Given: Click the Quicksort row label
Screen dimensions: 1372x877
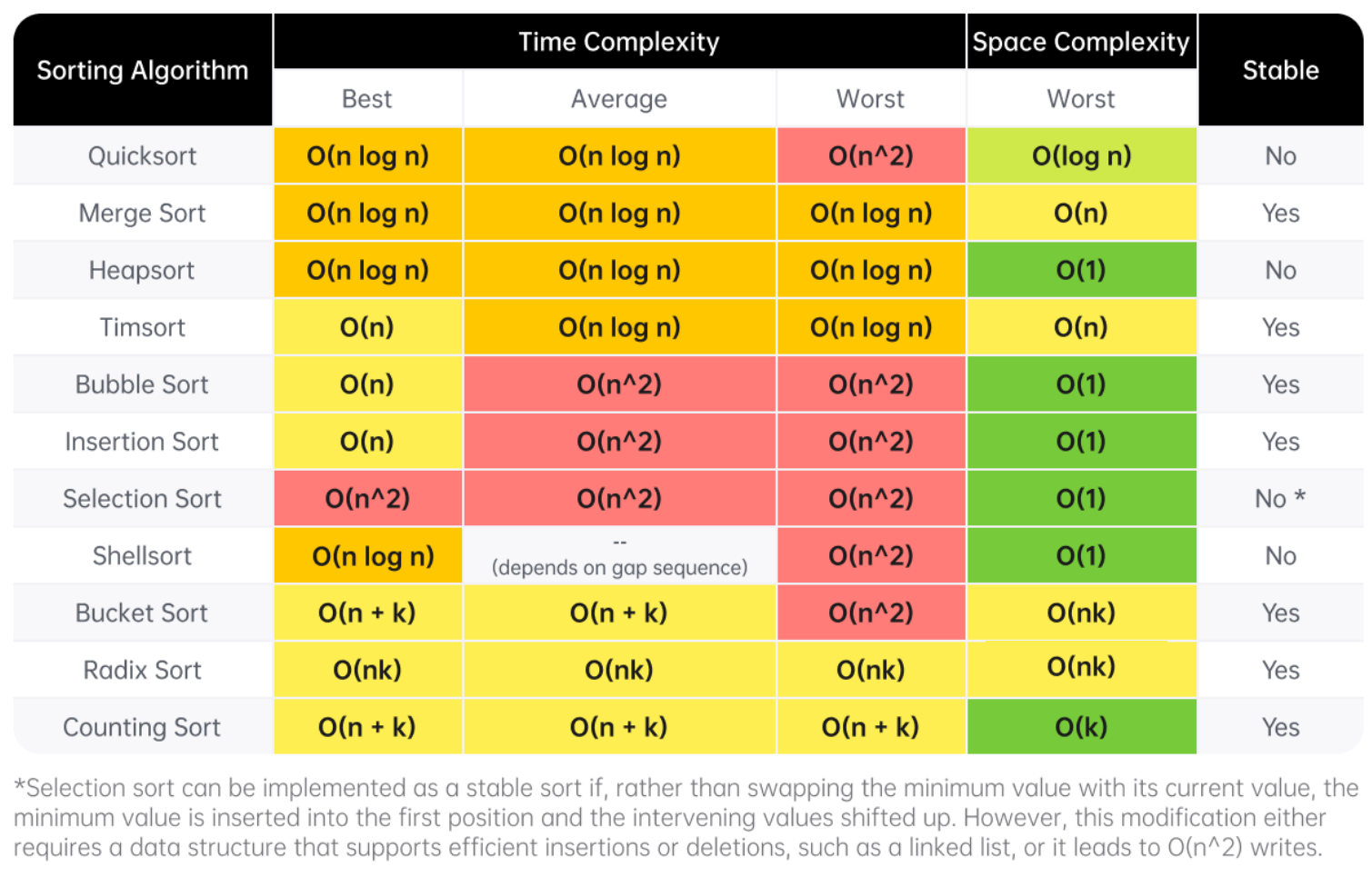Looking at the screenshot, I should [x=143, y=156].
